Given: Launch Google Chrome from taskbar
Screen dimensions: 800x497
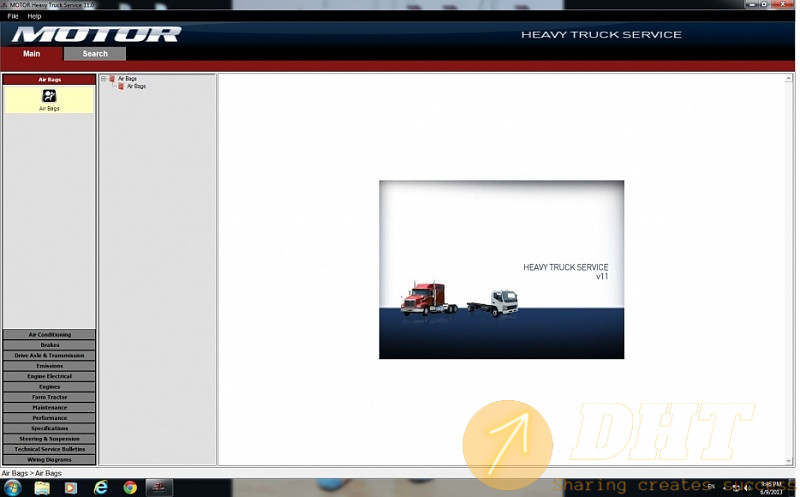Looking at the screenshot, I should coord(130,488).
